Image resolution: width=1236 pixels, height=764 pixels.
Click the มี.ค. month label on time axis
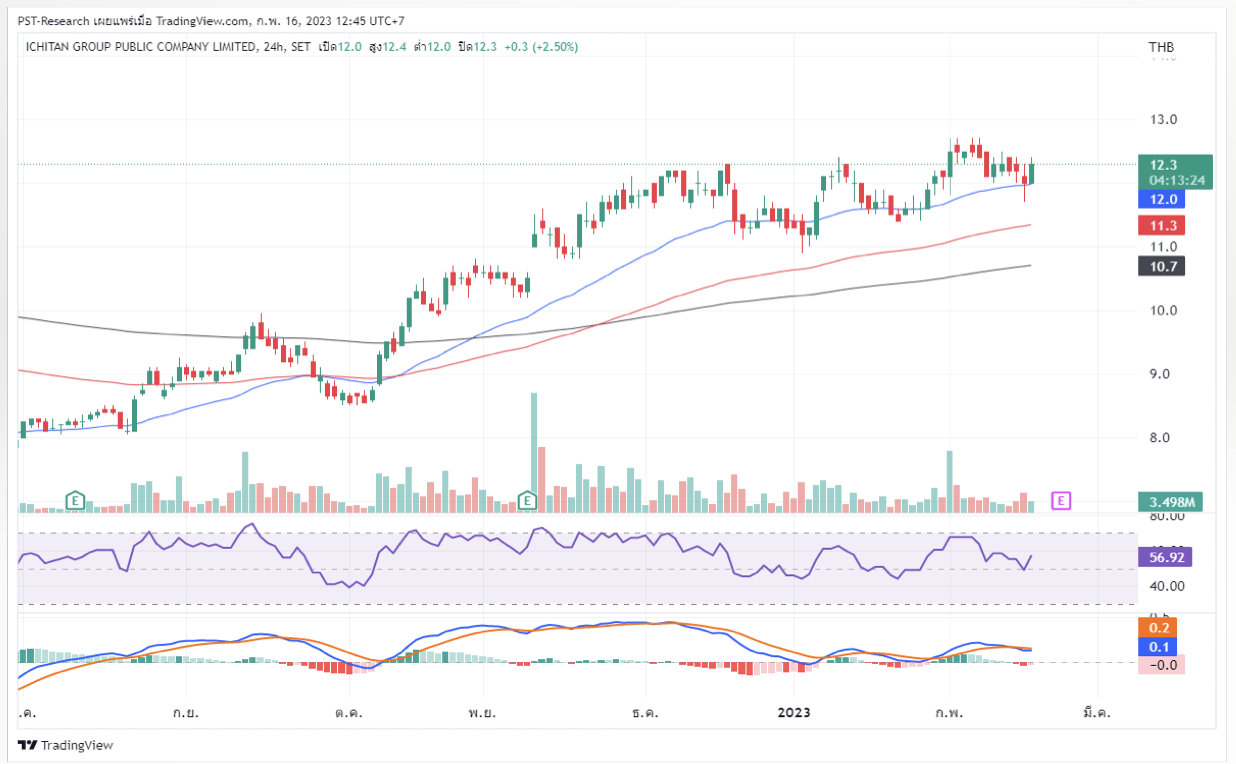tap(1097, 713)
